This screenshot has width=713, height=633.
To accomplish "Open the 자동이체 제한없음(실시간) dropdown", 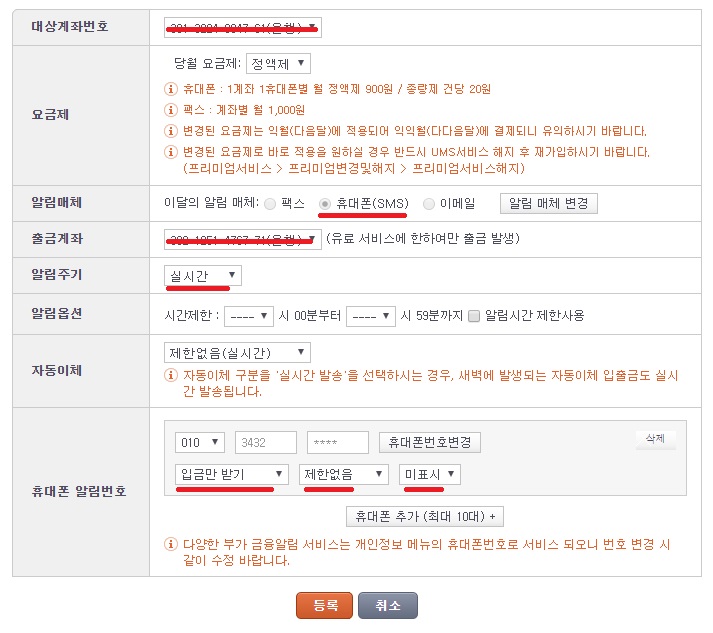I will click(237, 353).
